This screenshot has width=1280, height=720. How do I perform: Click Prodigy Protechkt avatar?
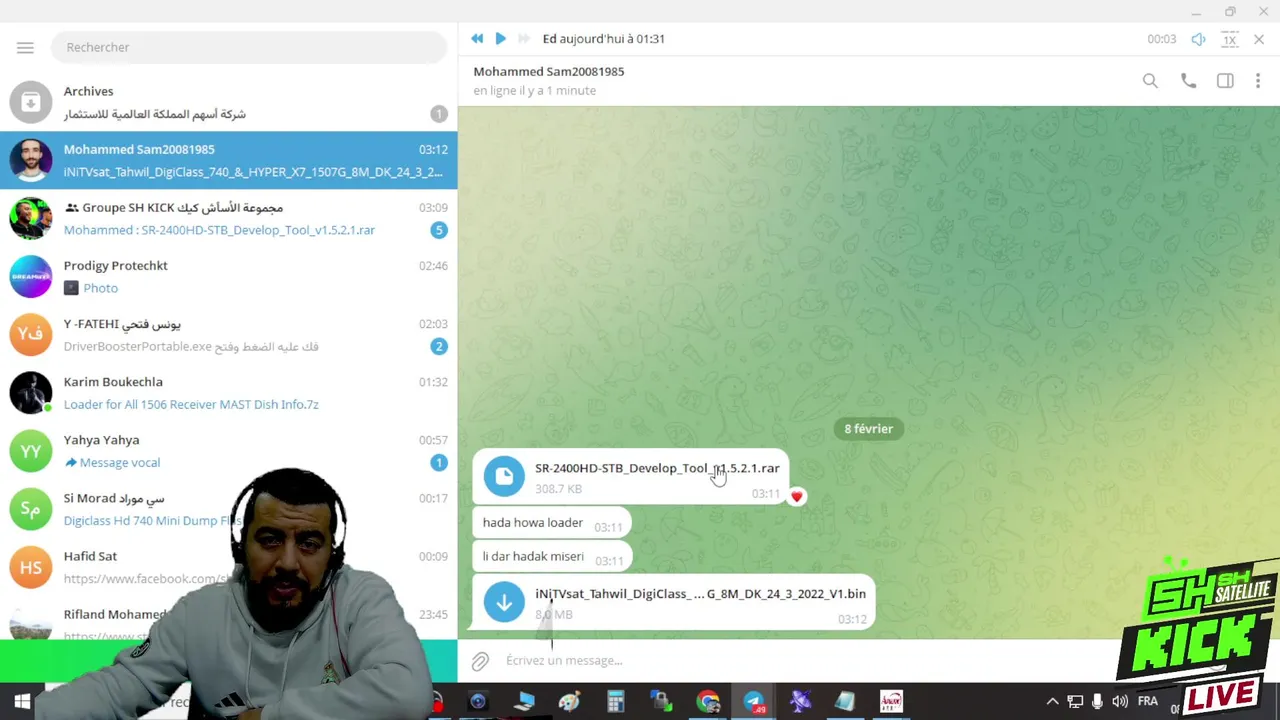pos(31,276)
